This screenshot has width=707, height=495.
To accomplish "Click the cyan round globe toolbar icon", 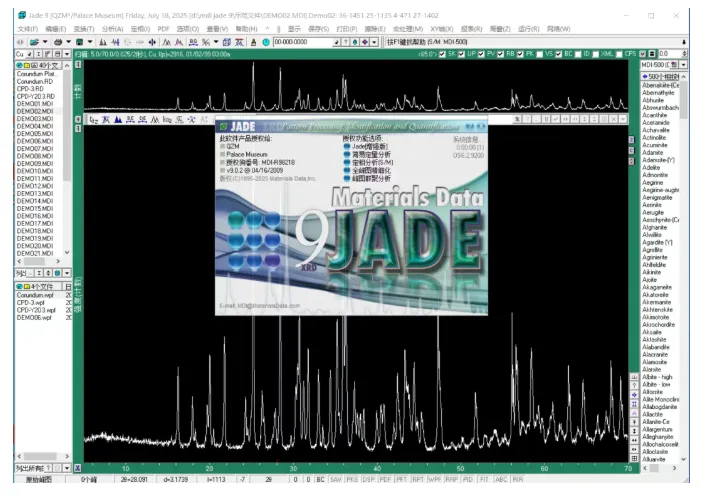I will click(x=266, y=42).
